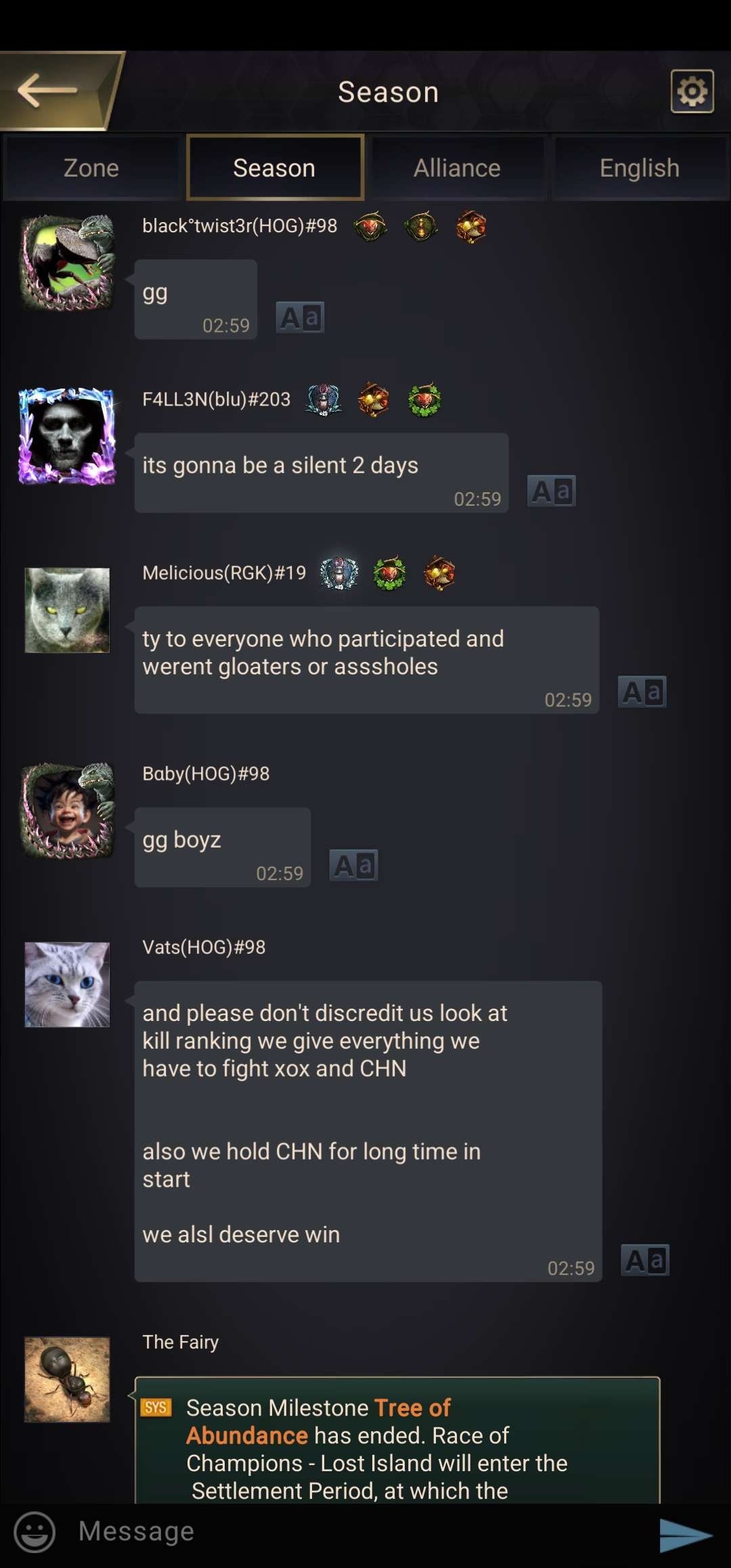This screenshot has width=731, height=1568.
Task: Translate Melicious's thank-you message
Action: pos(642,691)
